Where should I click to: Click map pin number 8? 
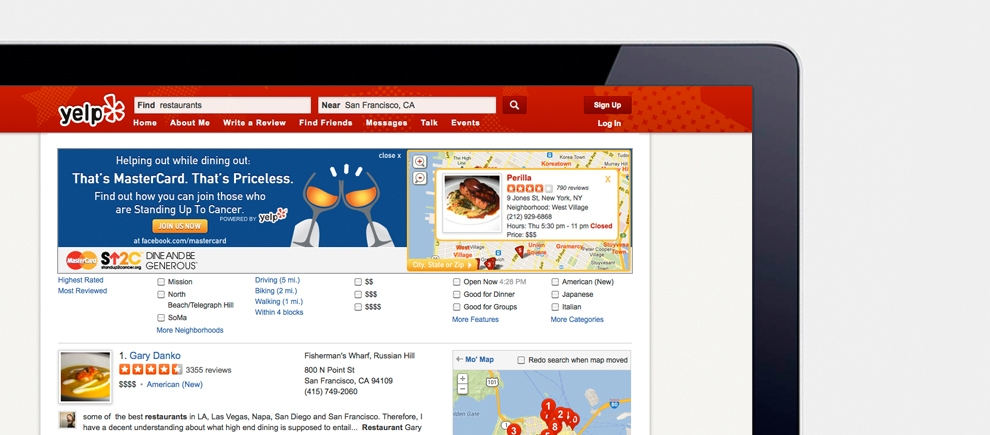[554, 426]
